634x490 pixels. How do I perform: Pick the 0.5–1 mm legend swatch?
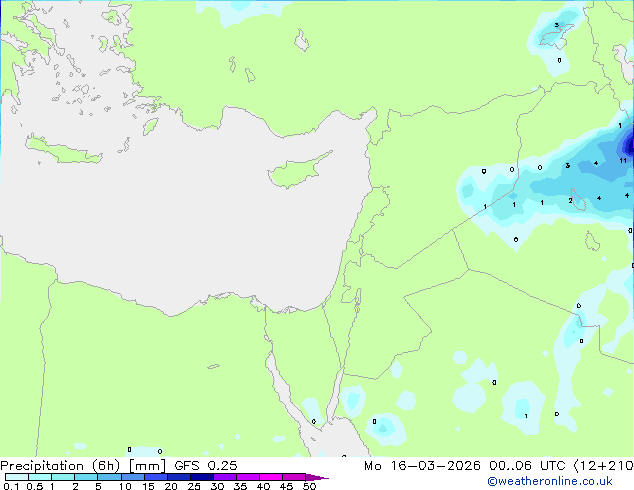pyautogui.click(x=40, y=477)
